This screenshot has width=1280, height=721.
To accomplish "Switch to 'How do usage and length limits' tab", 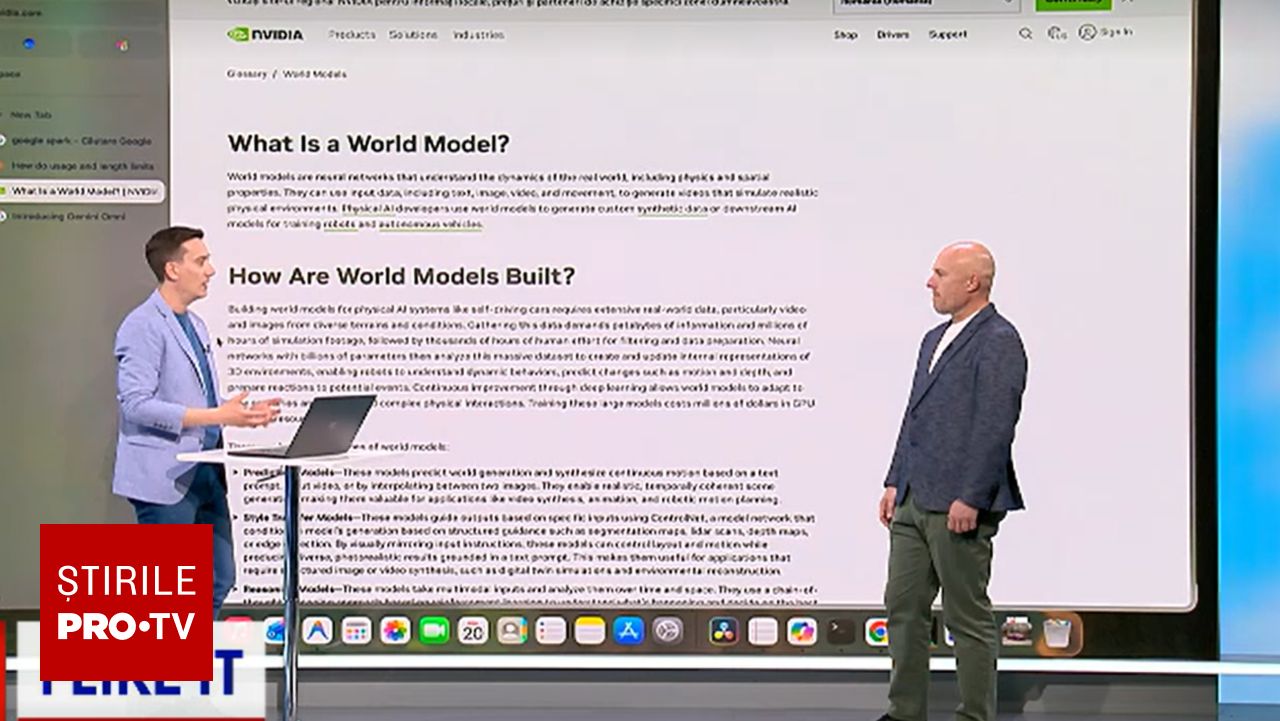I will (82, 165).
